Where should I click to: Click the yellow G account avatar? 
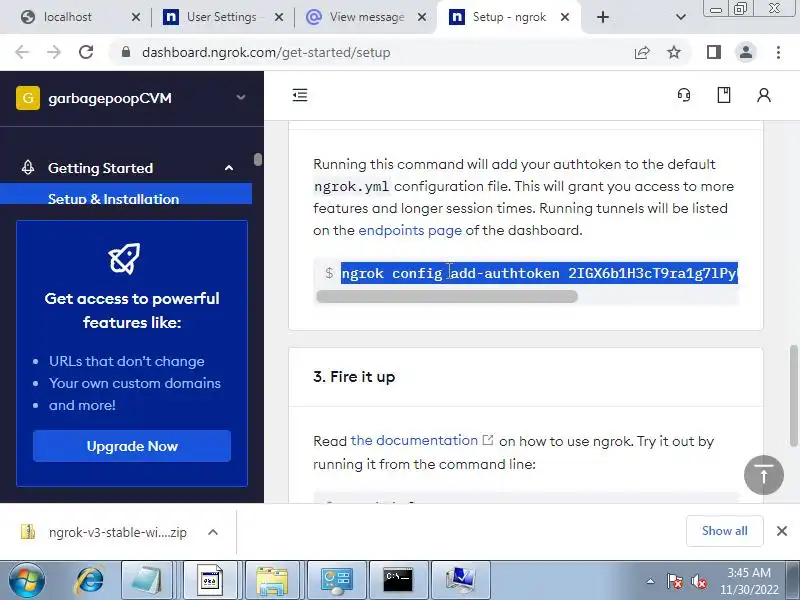(x=28, y=98)
